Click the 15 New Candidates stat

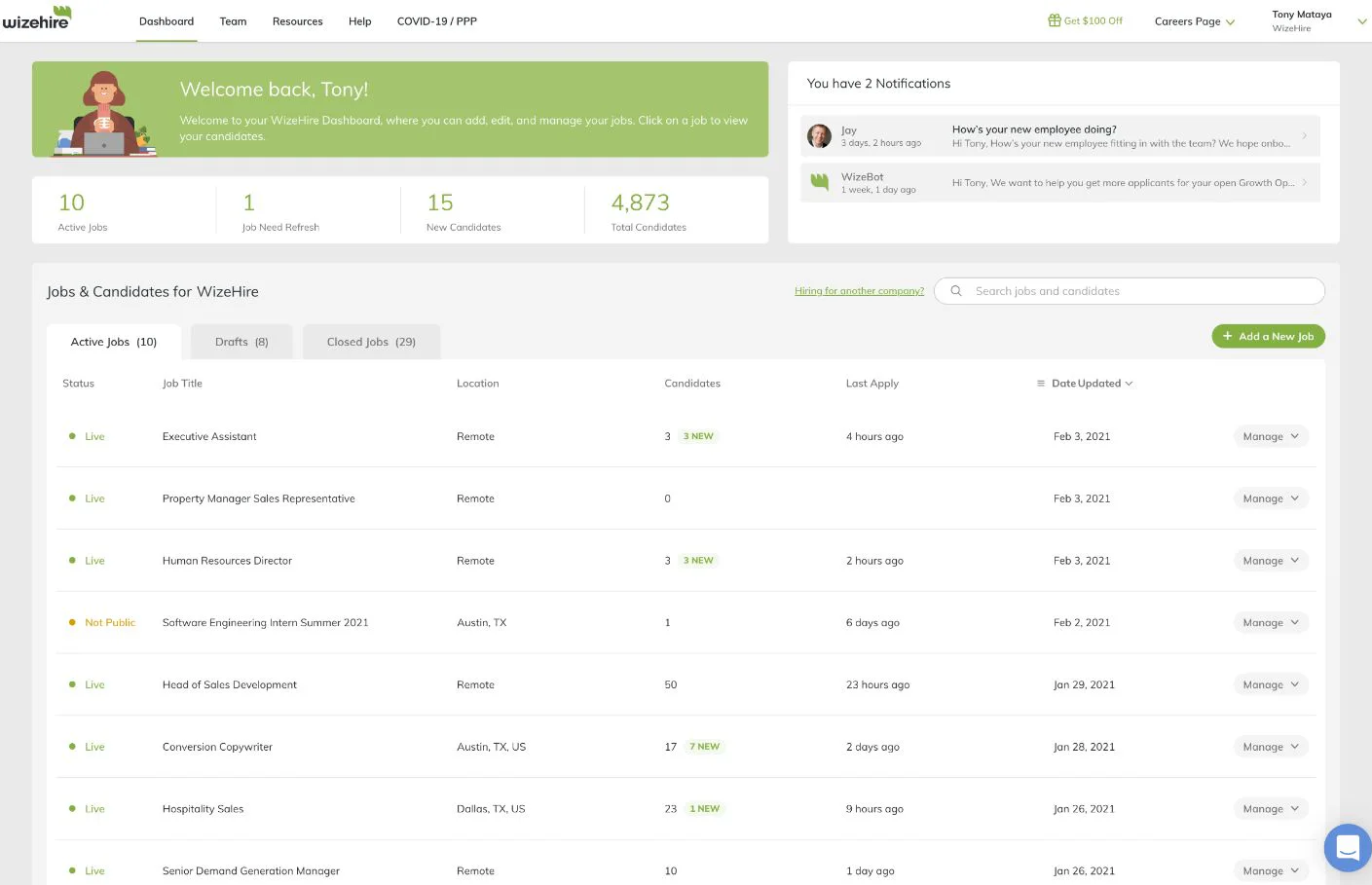464,211
